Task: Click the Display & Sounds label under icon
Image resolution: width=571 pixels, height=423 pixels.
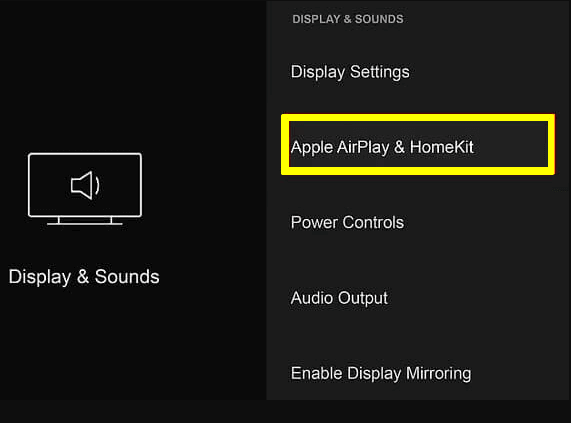Action: pos(84,277)
